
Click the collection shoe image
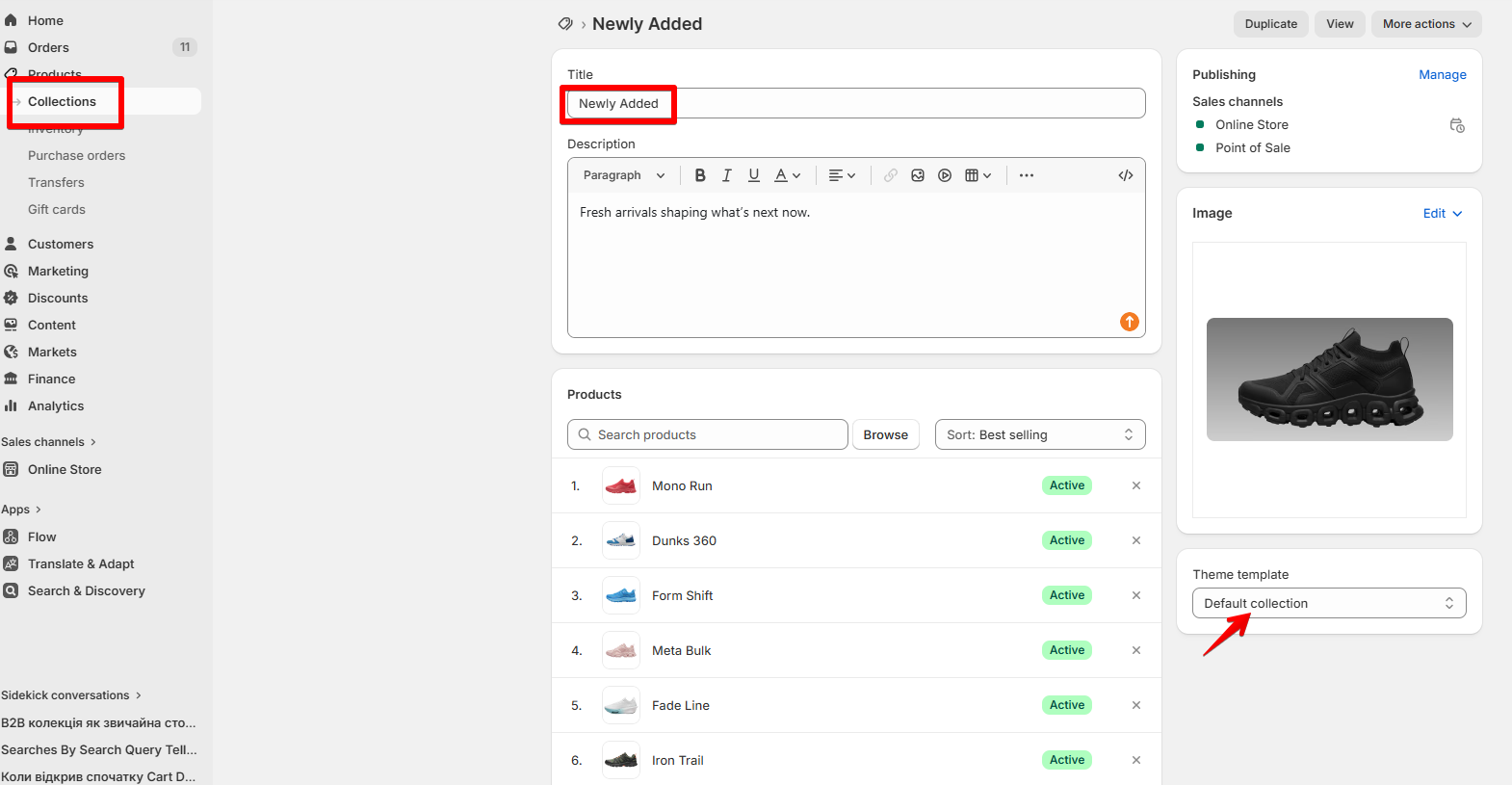[1330, 379]
